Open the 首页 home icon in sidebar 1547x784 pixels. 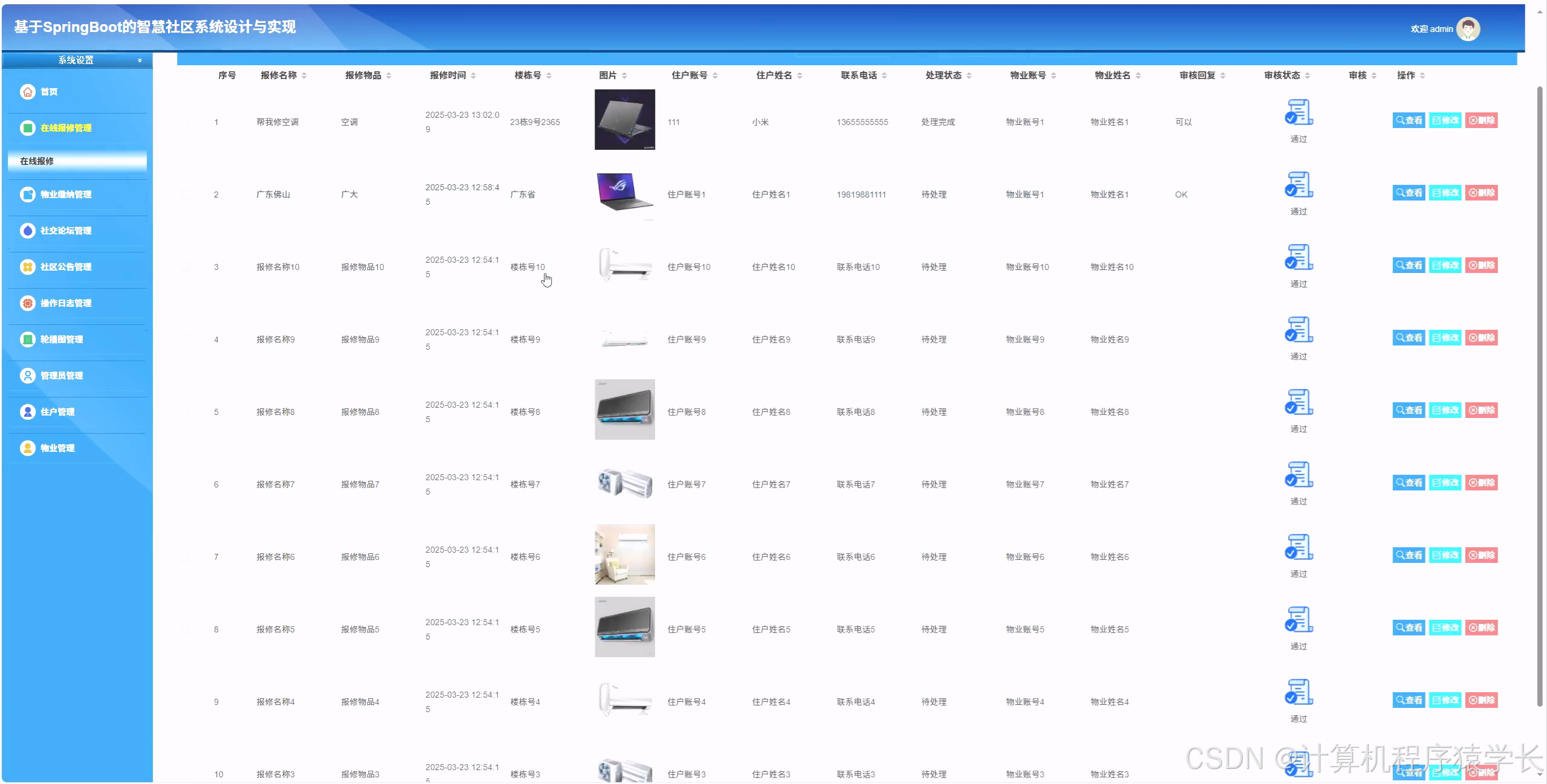[28, 91]
